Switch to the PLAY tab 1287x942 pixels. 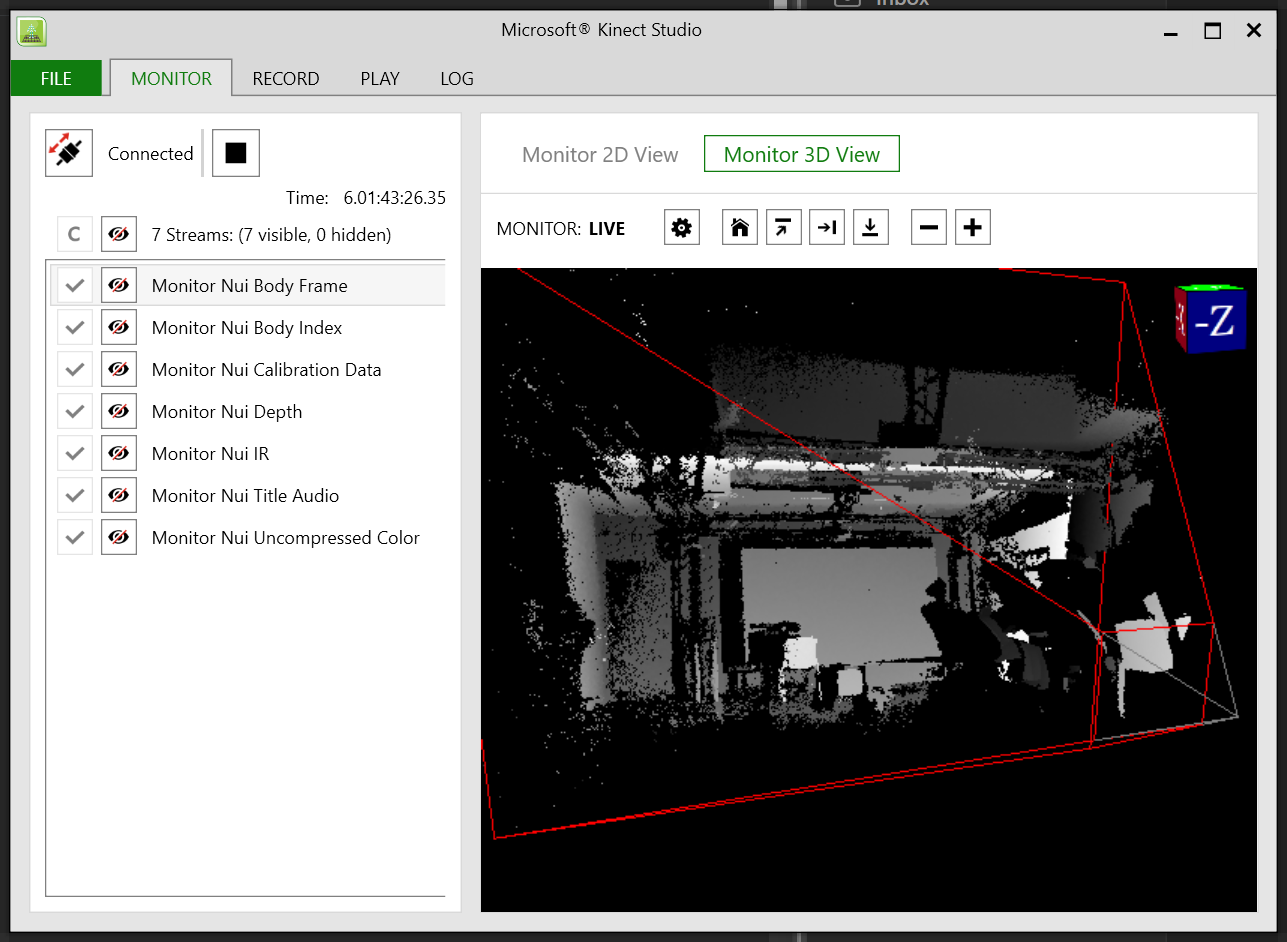pos(380,78)
